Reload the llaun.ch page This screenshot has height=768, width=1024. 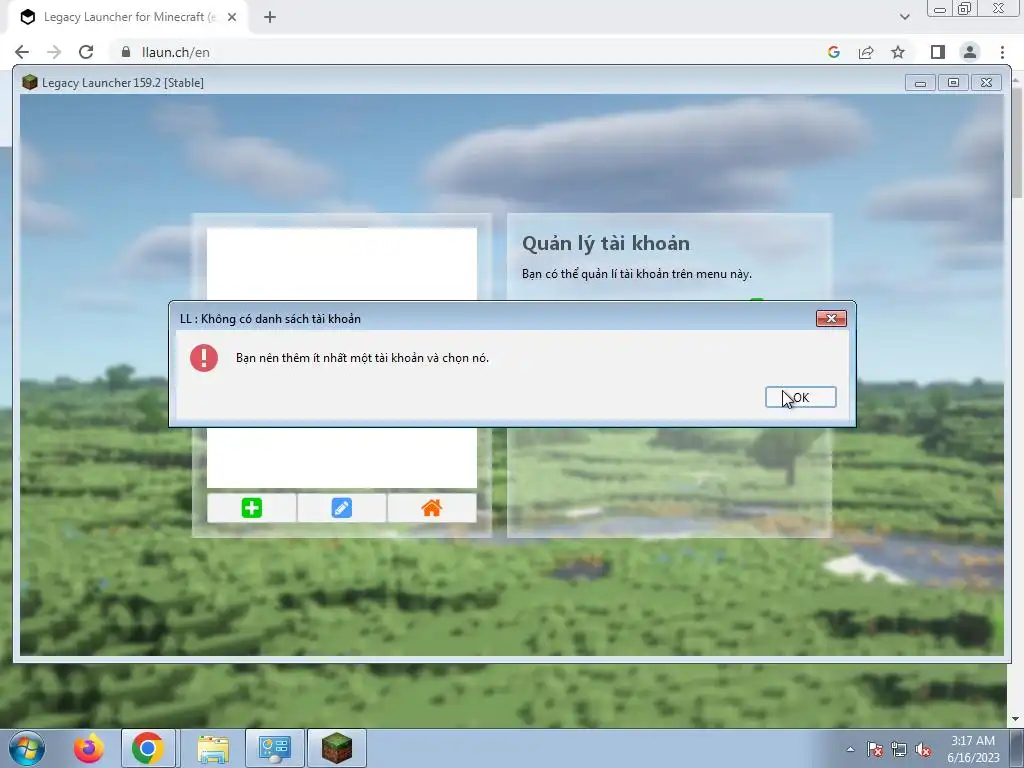[86, 52]
